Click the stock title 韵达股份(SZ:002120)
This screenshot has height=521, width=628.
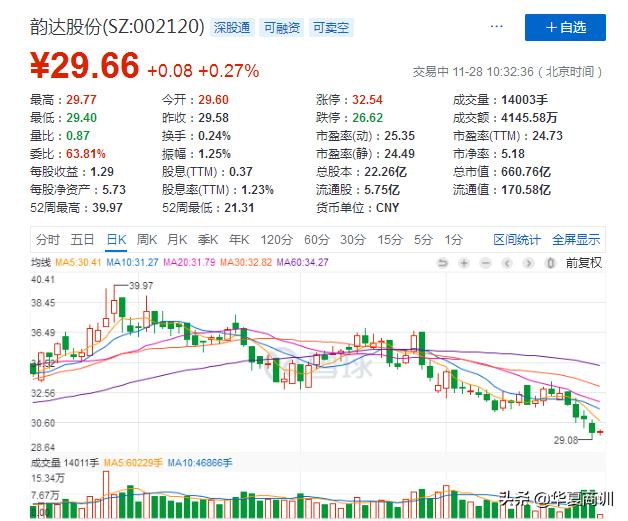(x=117, y=27)
